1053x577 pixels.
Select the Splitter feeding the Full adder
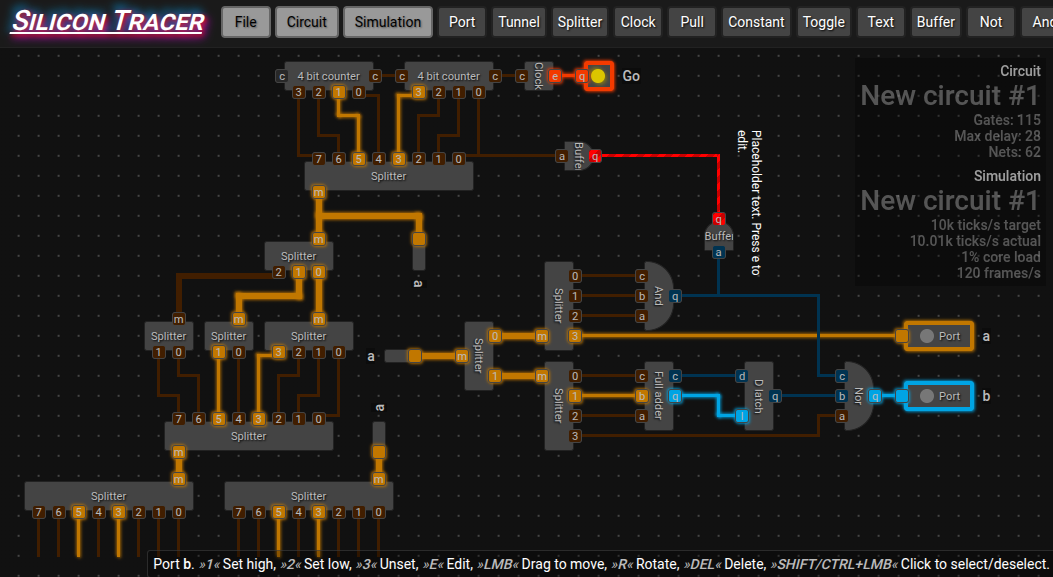(x=558, y=406)
